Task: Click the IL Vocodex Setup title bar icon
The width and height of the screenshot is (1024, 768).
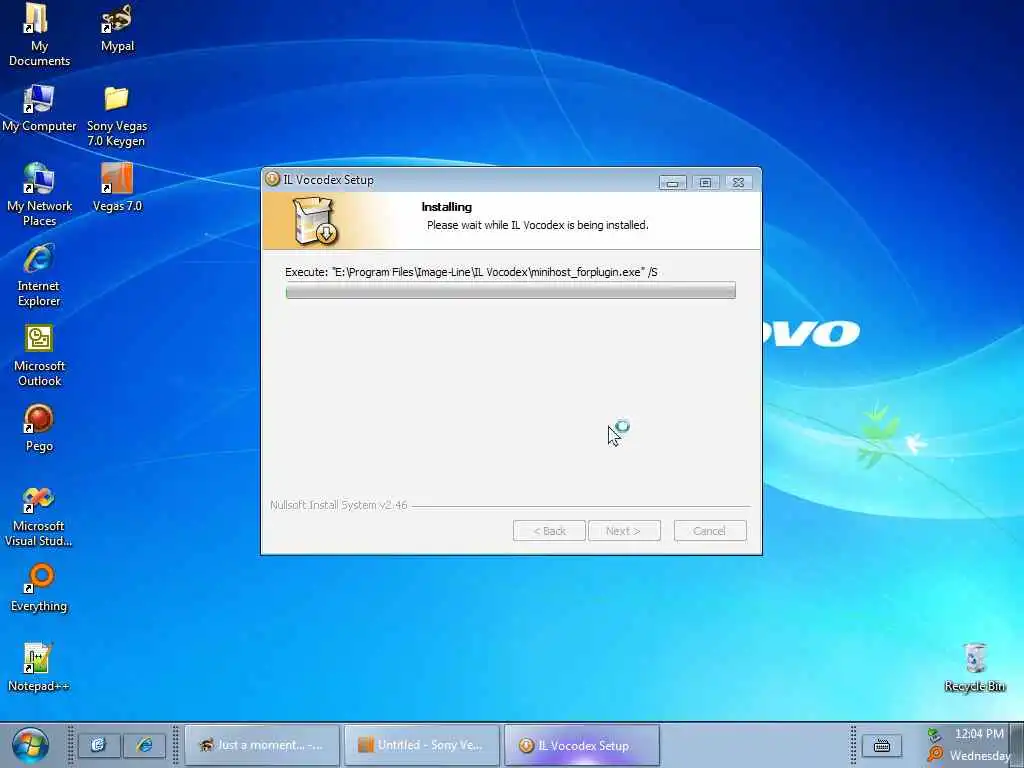Action: pyautogui.click(x=272, y=179)
